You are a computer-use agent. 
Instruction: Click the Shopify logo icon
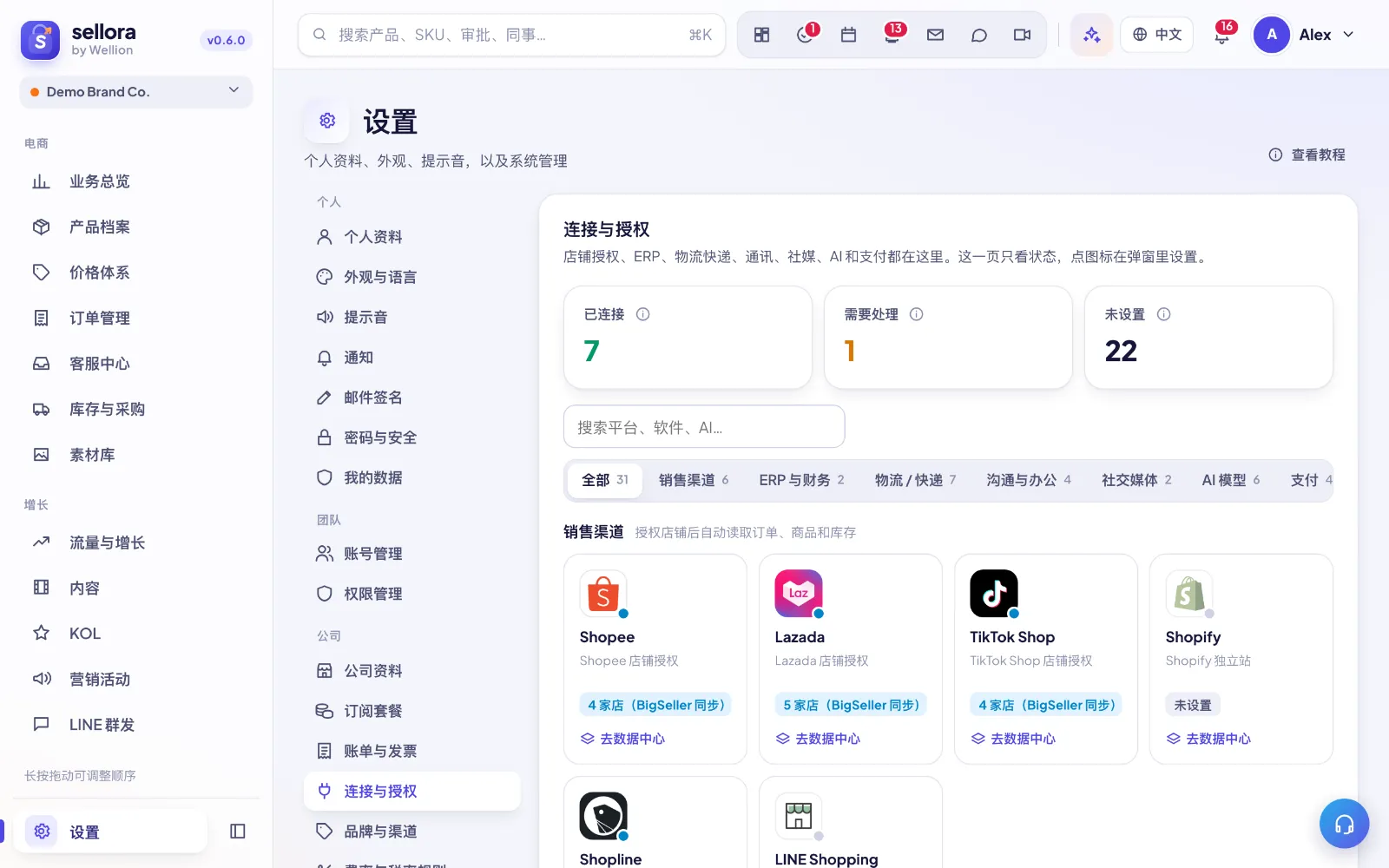(1189, 594)
